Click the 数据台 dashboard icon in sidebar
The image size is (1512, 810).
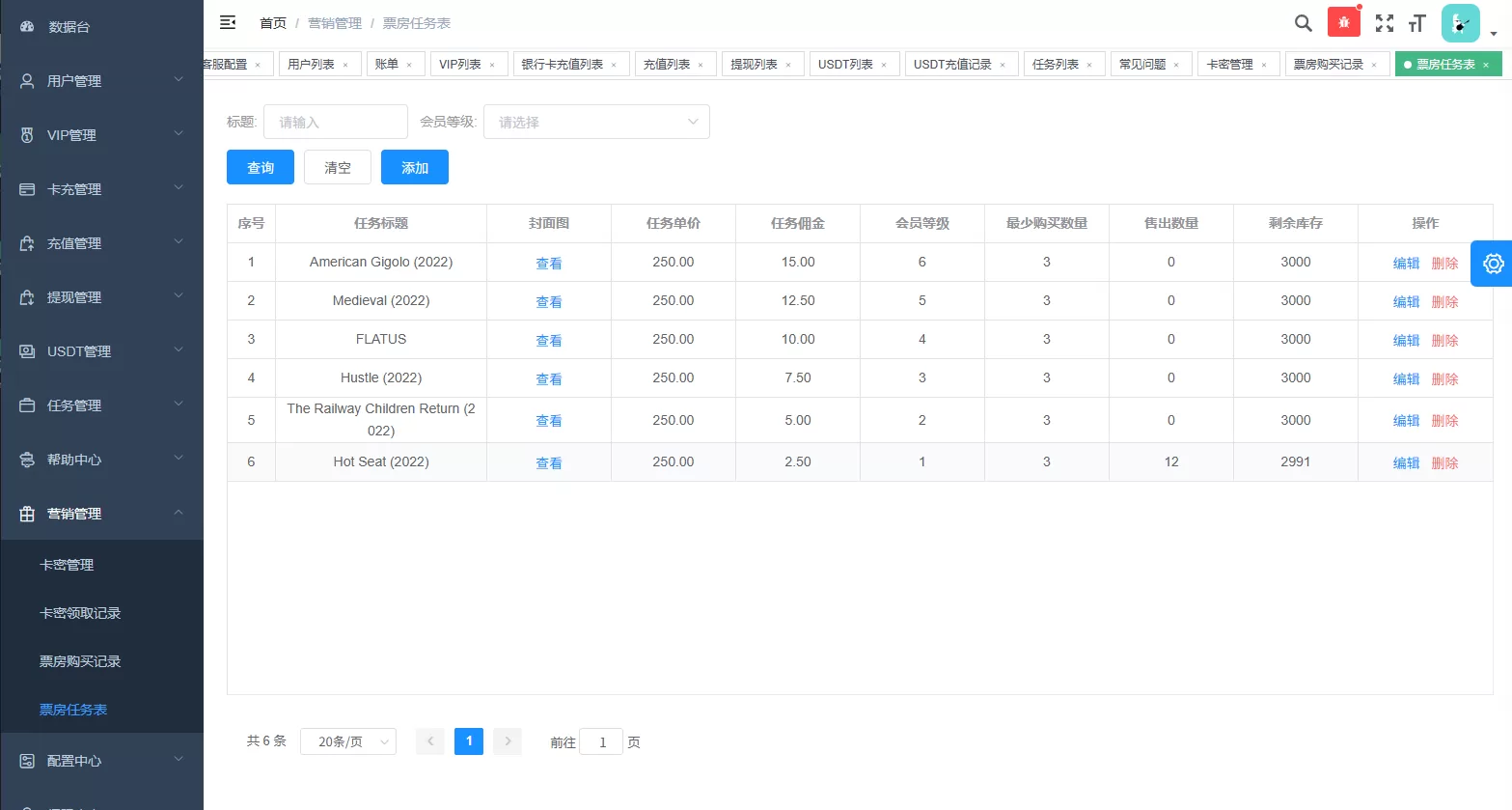[25, 26]
